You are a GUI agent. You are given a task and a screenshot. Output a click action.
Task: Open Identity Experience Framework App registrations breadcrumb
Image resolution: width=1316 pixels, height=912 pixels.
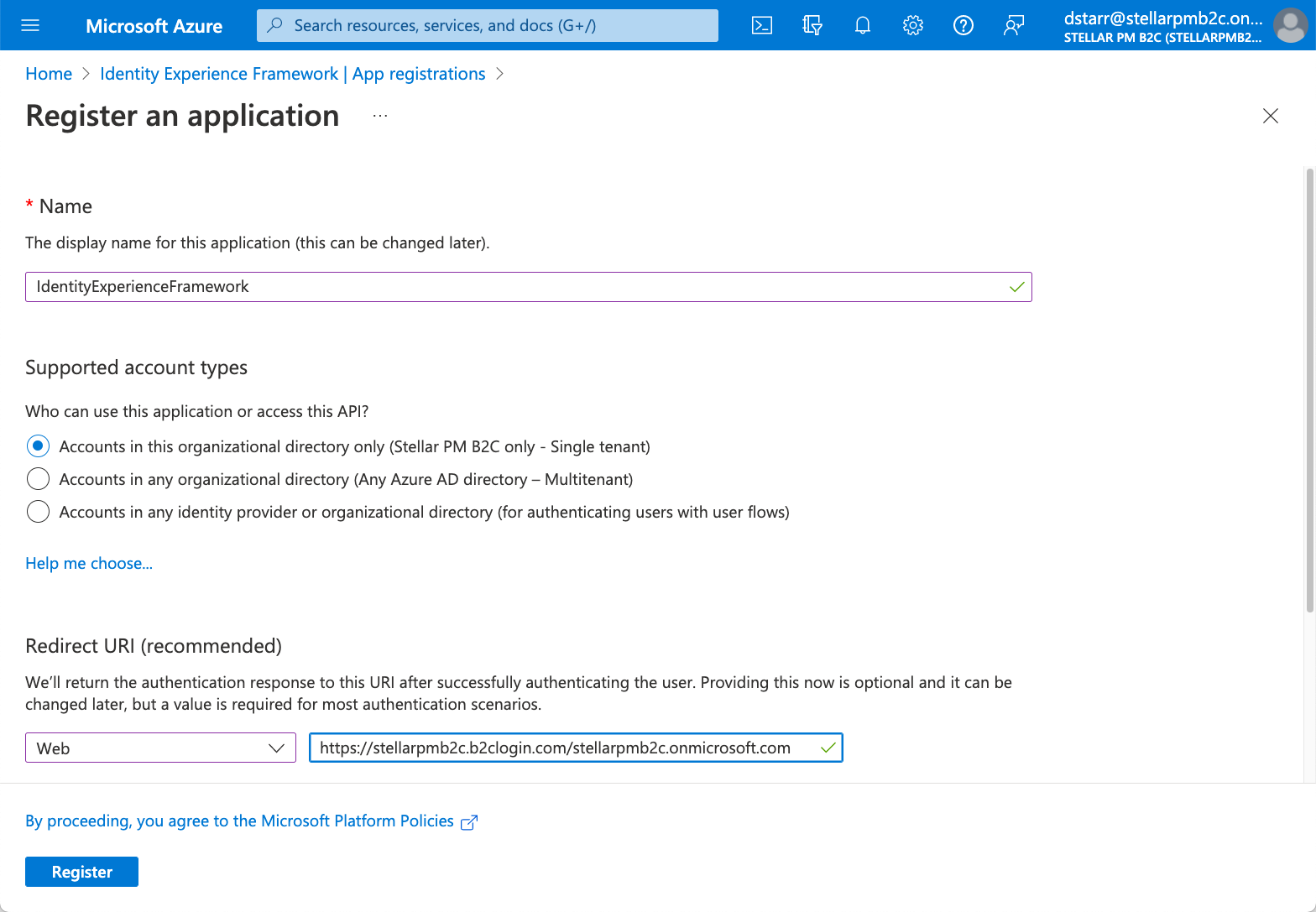(292, 74)
